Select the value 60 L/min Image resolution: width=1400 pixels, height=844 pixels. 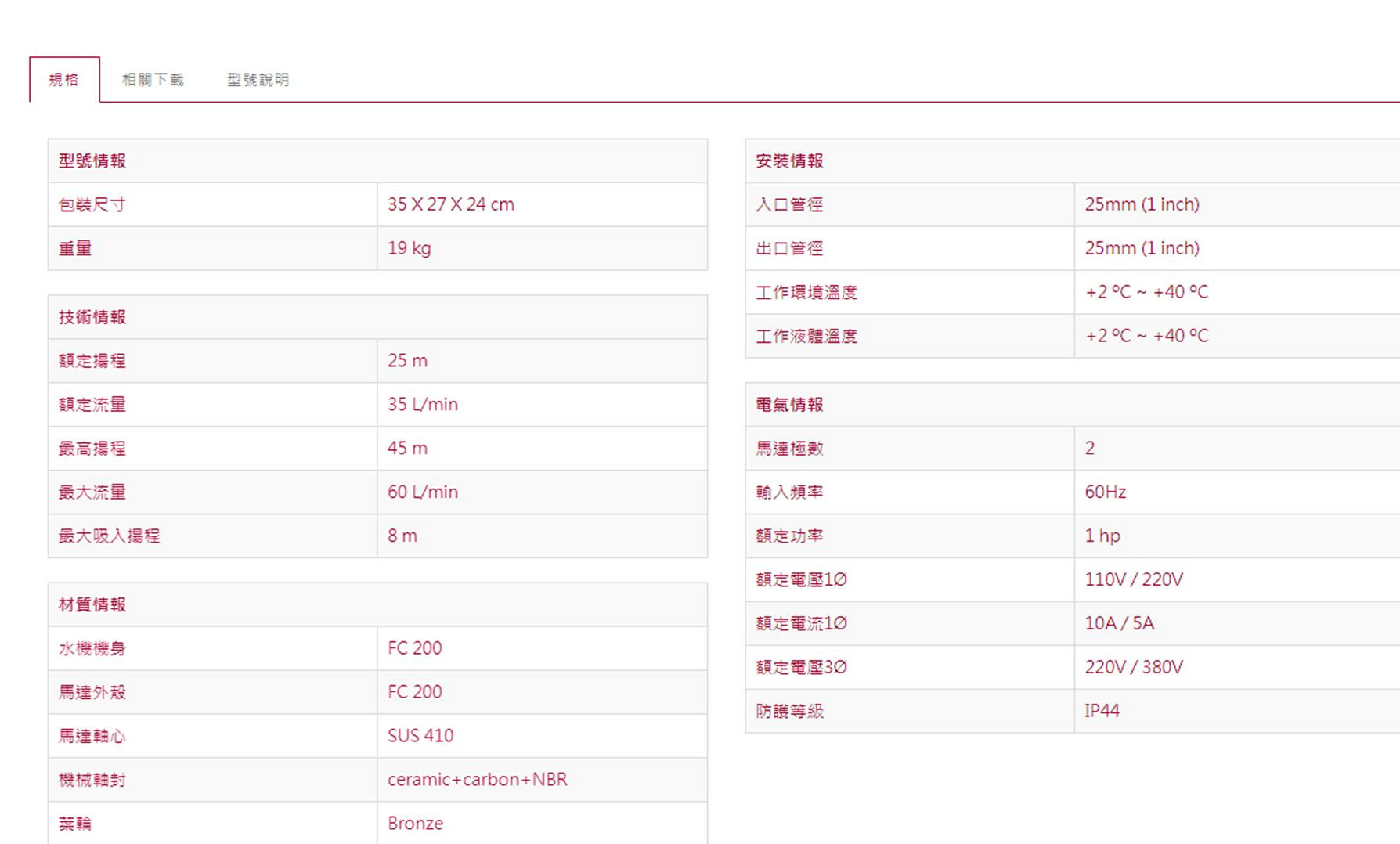(423, 492)
